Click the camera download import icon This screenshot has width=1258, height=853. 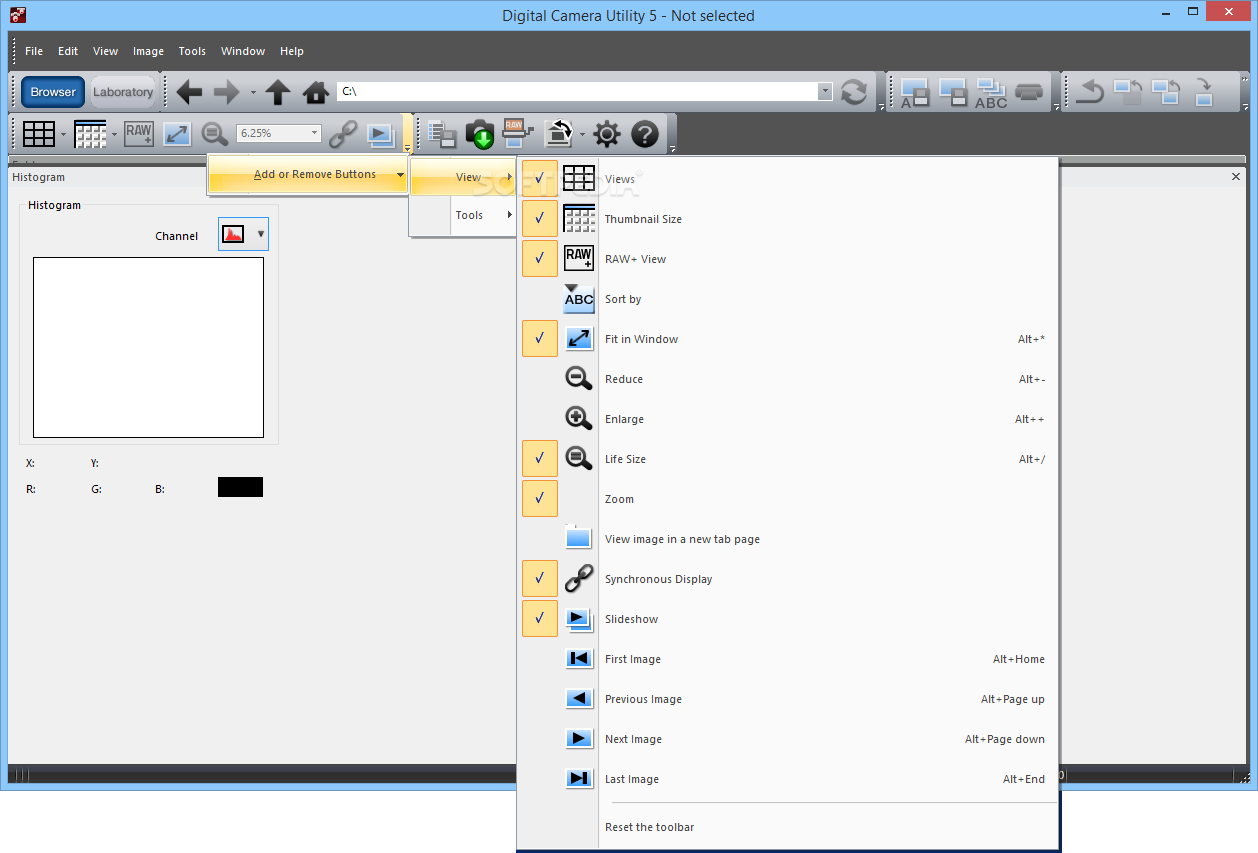480,134
